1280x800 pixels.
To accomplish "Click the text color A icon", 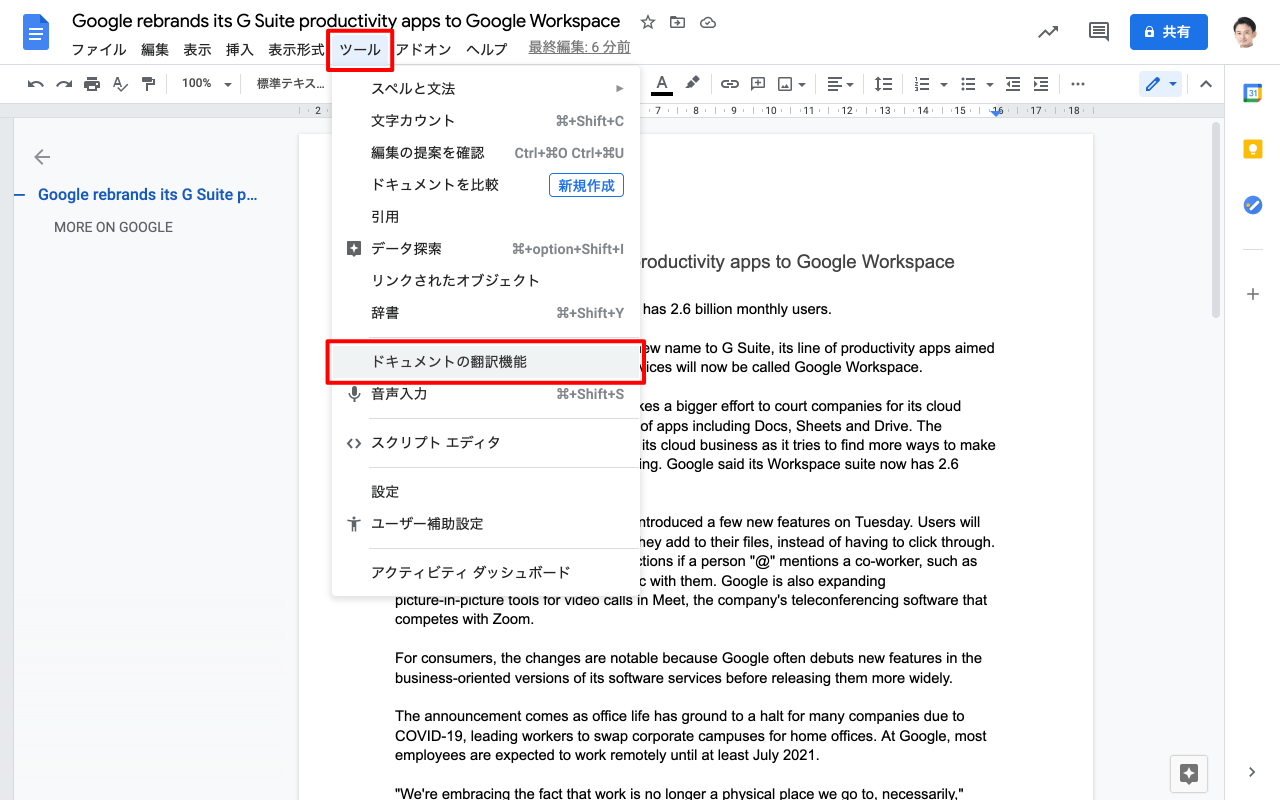I will point(661,84).
